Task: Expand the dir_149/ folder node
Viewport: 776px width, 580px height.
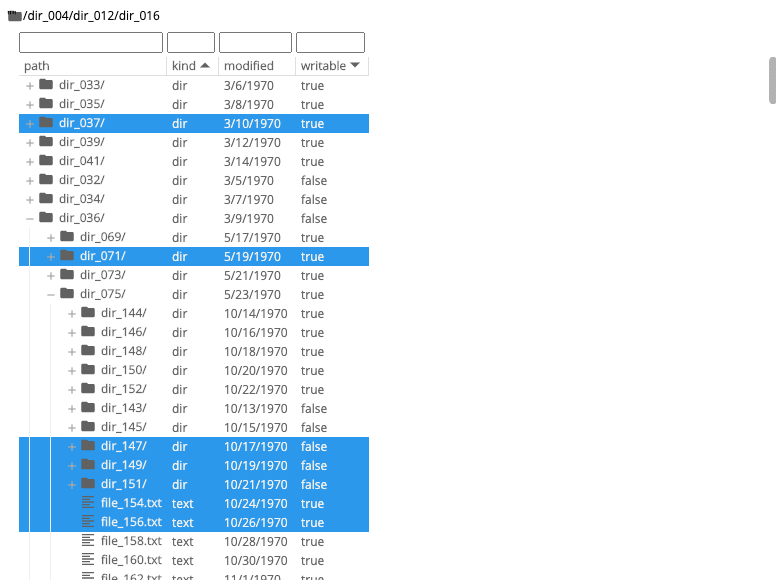Action: pos(72,466)
